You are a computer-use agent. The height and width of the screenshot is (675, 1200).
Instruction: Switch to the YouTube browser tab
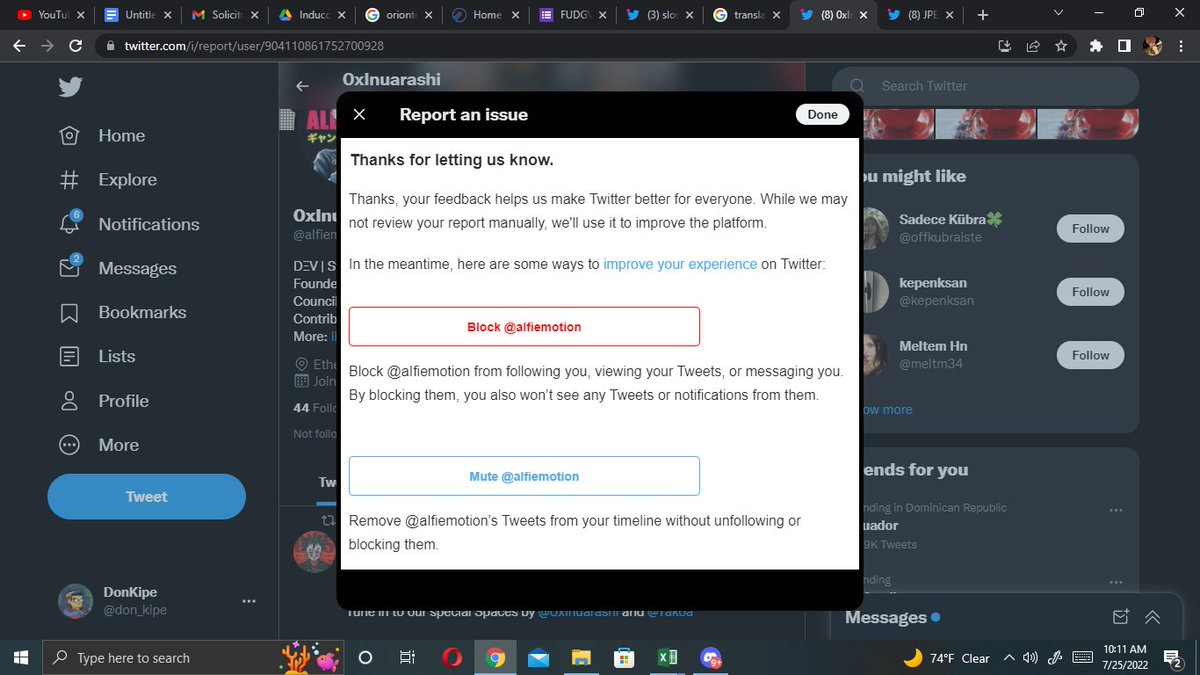point(49,15)
